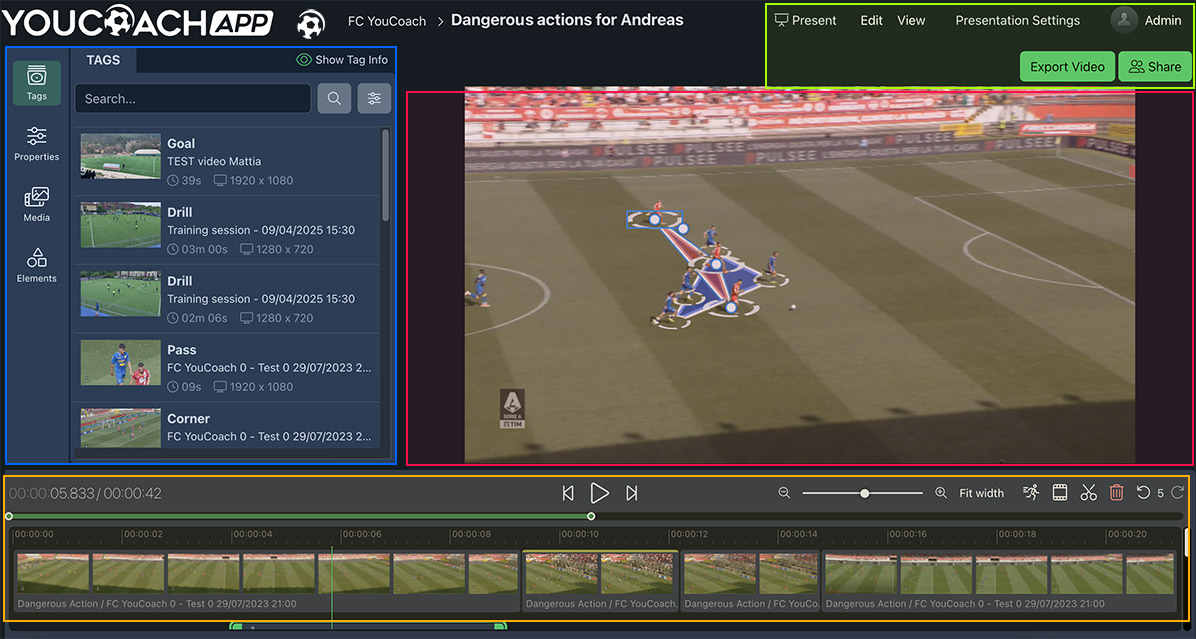Select the highlighted Dangerous Action clip at 00:00:10
The height and width of the screenshot is (639, 1196).
(600, 581)
